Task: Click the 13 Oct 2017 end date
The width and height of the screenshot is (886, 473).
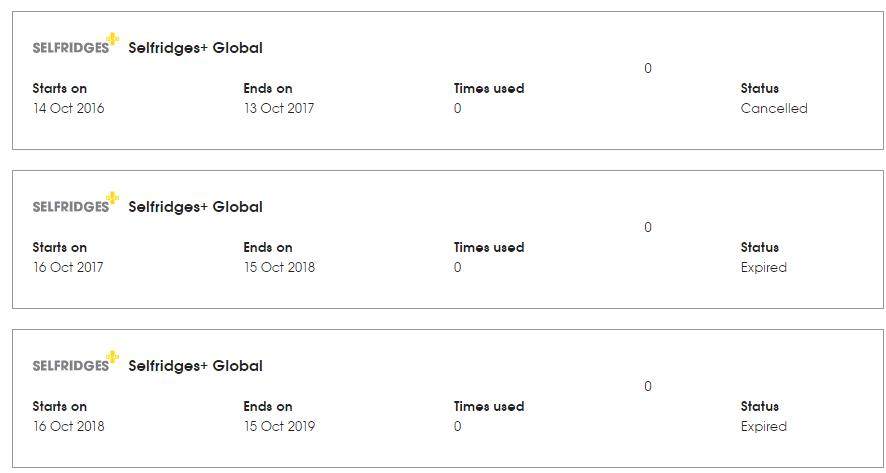Action: point(279,108)
